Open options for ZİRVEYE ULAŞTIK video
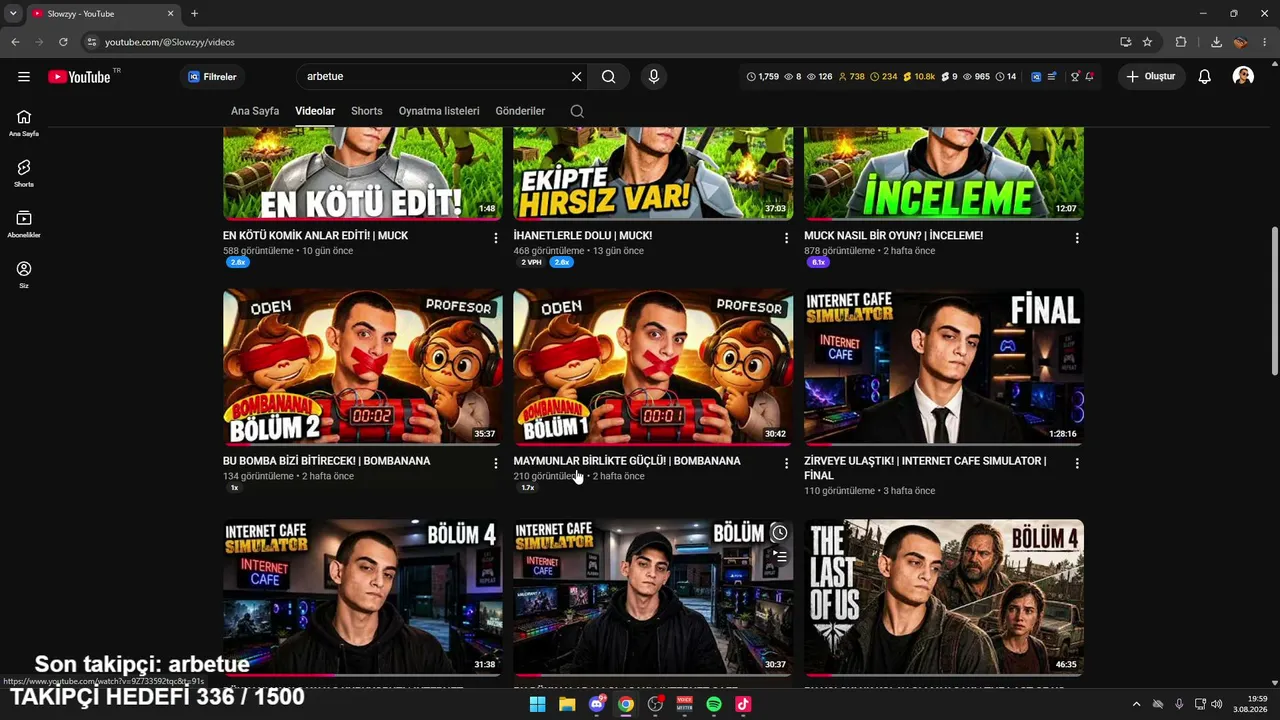 (x=1077, y=463)
